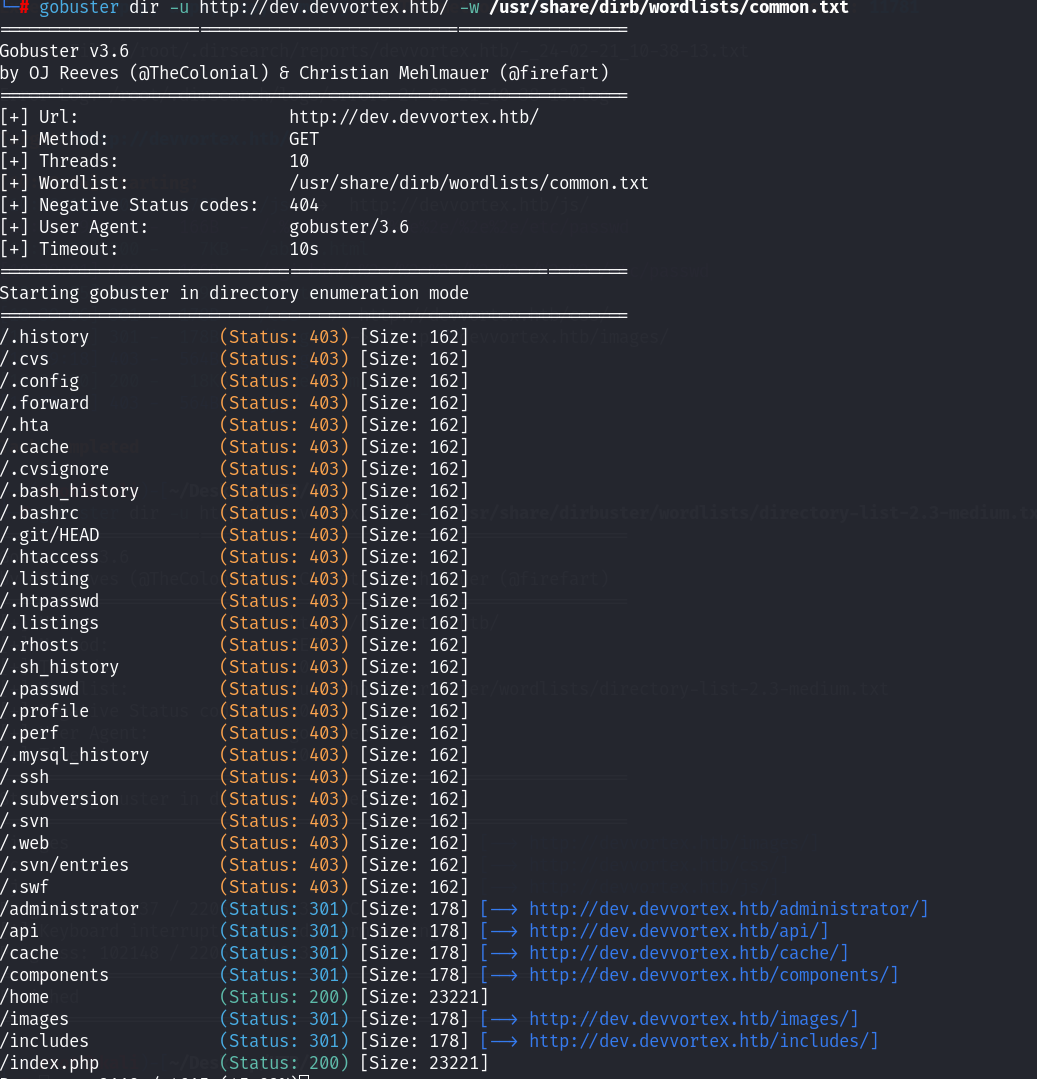The width and height of the screenshot is (1037, 1079).
Task: Select the /.bash_history 403 result
Action: [x=69, y=491]
